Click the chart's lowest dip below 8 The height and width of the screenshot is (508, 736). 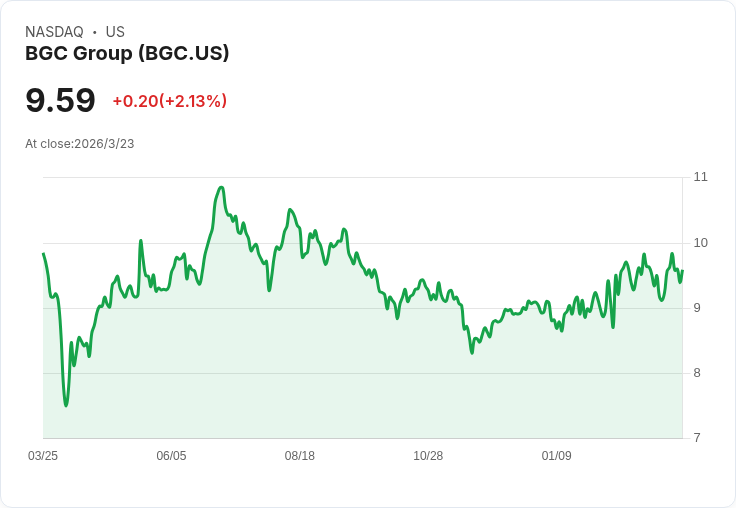click(x=66, y=405)
